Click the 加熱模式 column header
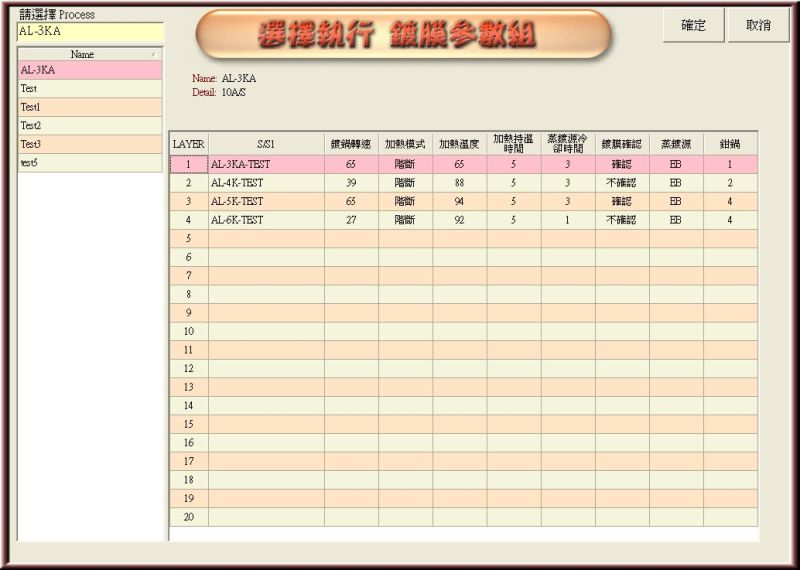 coord(405,144)
